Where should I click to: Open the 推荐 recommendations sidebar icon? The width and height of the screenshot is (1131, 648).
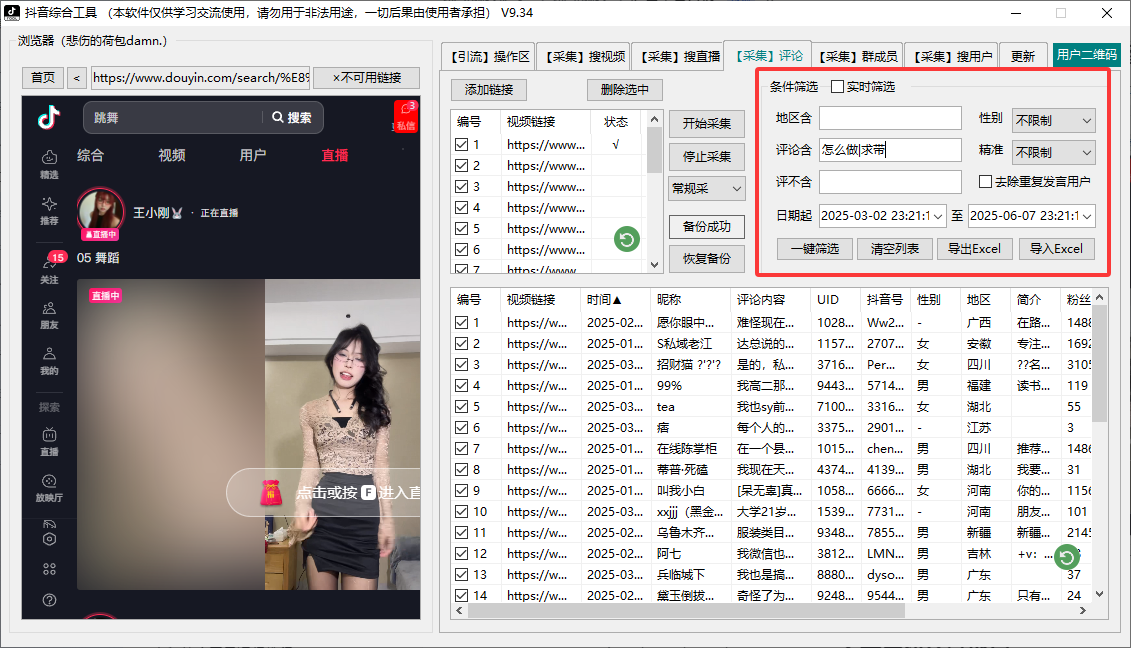[49, 209]
